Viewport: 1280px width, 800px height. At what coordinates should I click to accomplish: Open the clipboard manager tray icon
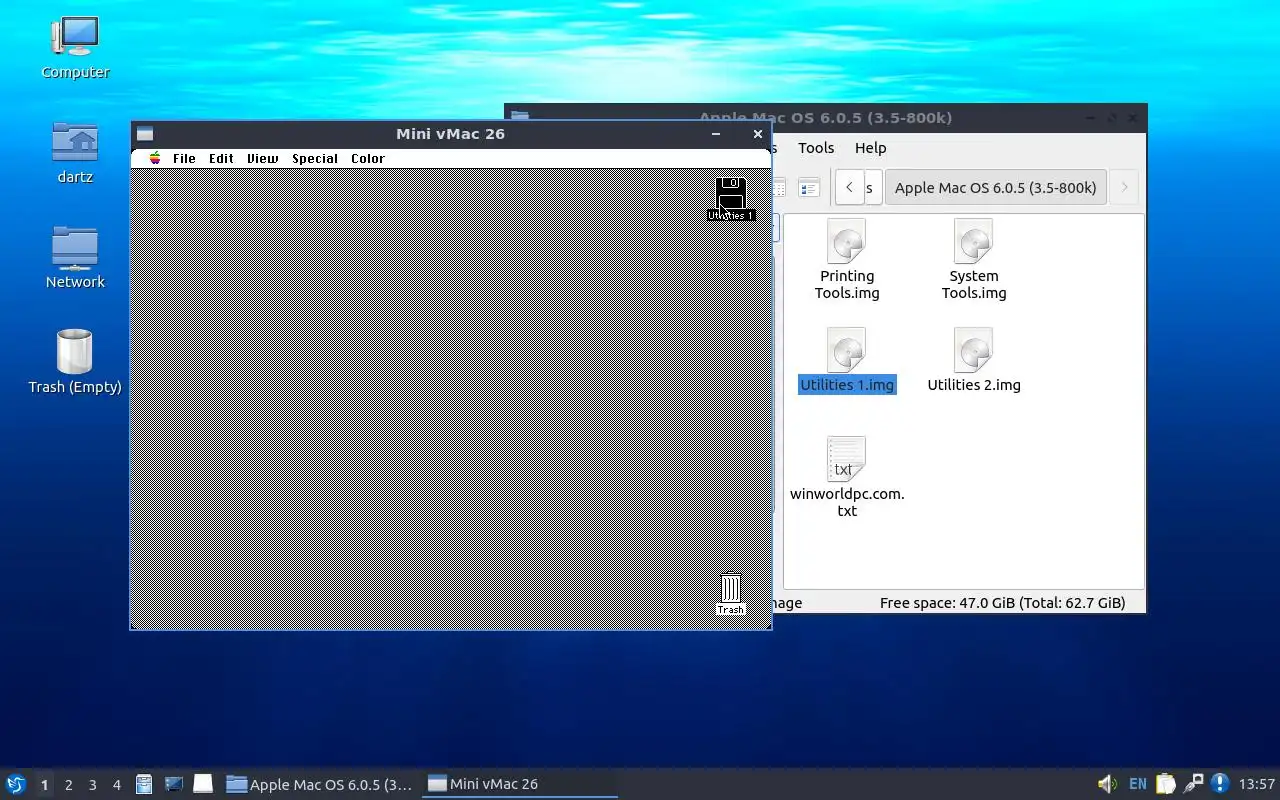click(1166, 784)
